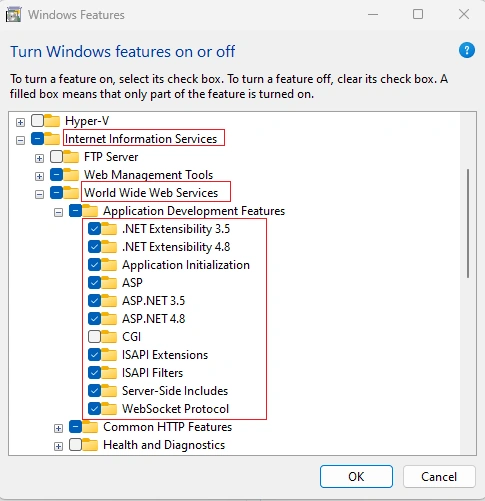Enable the CGI checkbox
The height and width of the screenshot is (501, 485).
tap(94, 337)
